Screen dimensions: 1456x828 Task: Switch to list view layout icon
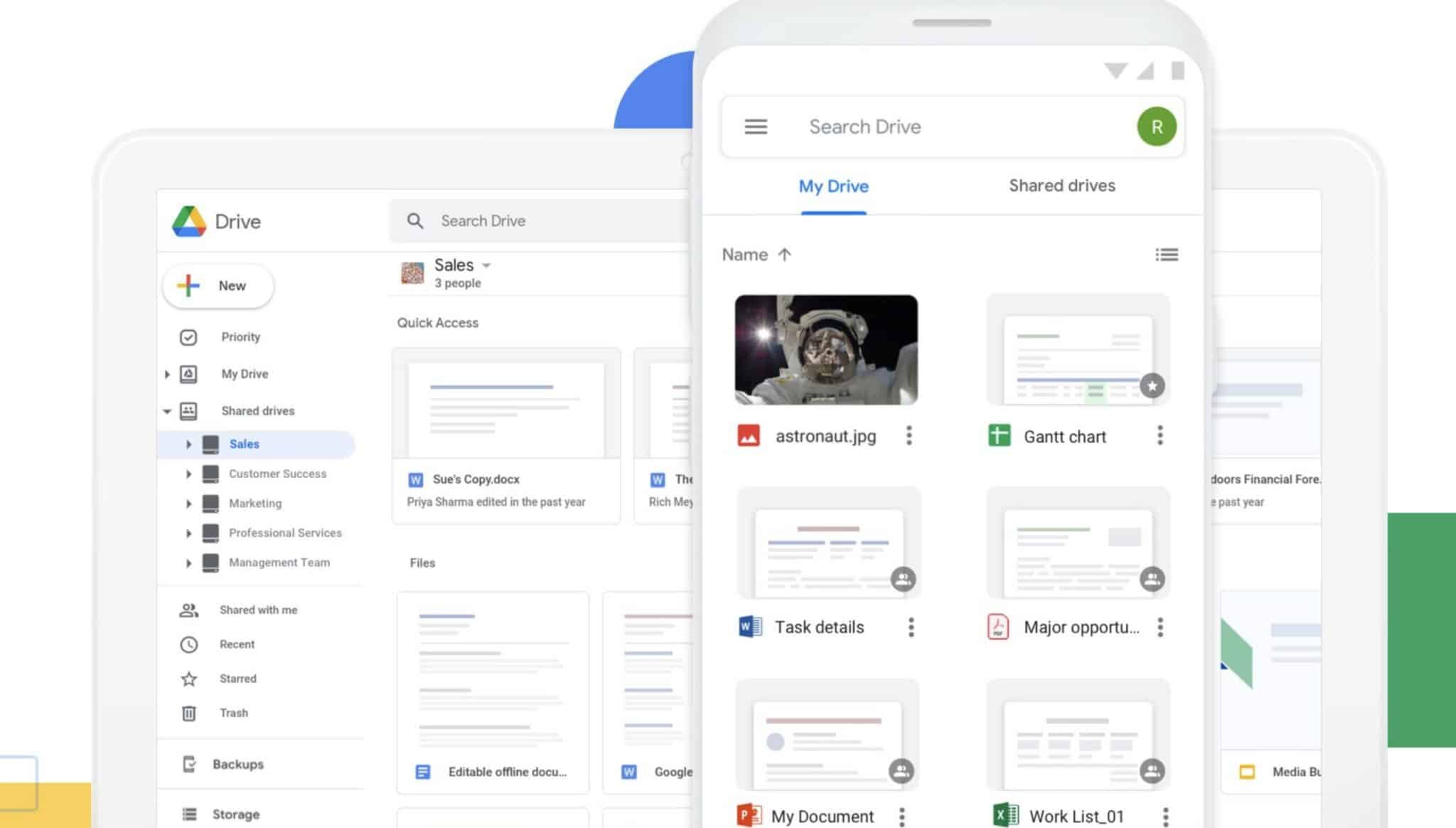[1166, 255]
